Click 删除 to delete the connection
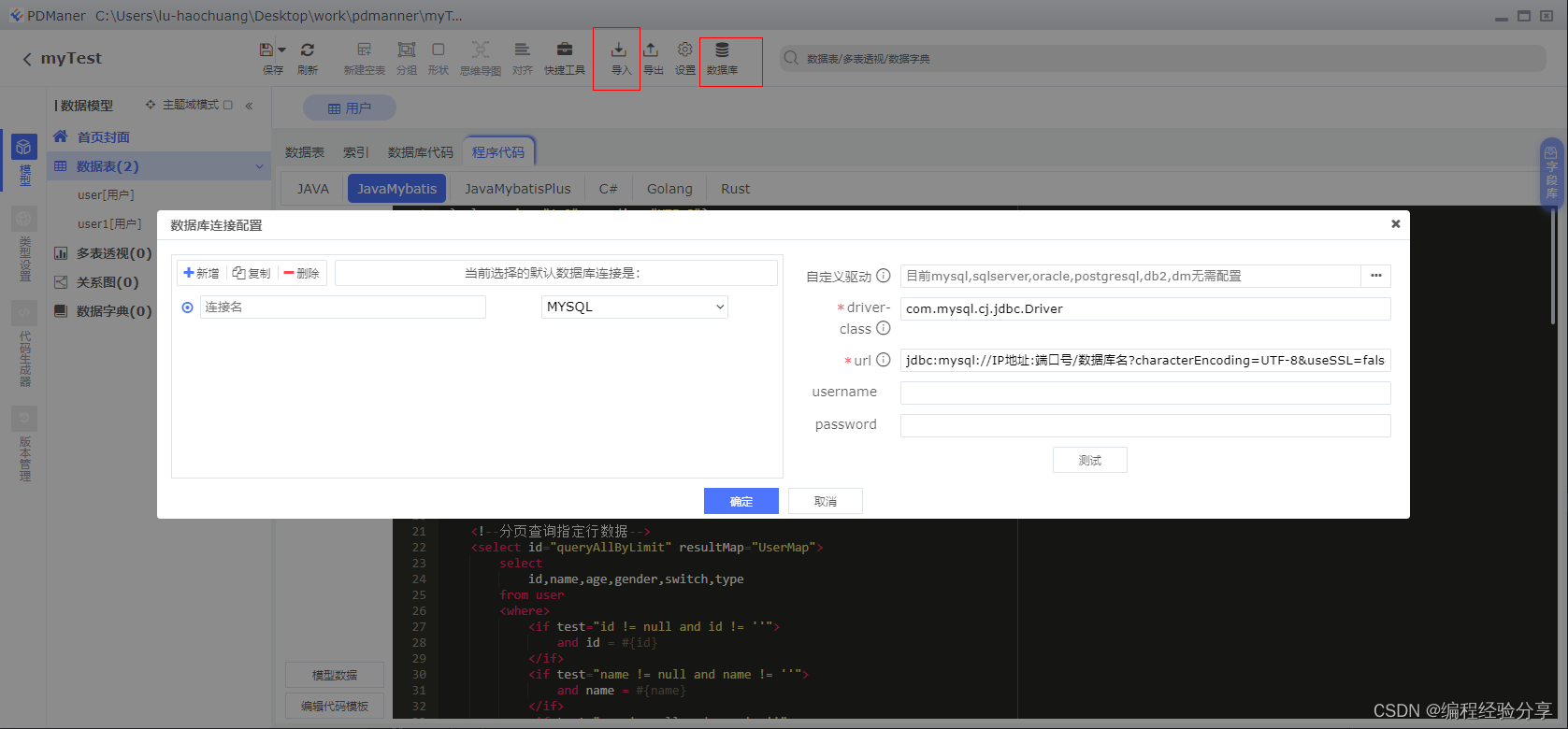This screenshot has height=729, width=1568. (302, 273)
